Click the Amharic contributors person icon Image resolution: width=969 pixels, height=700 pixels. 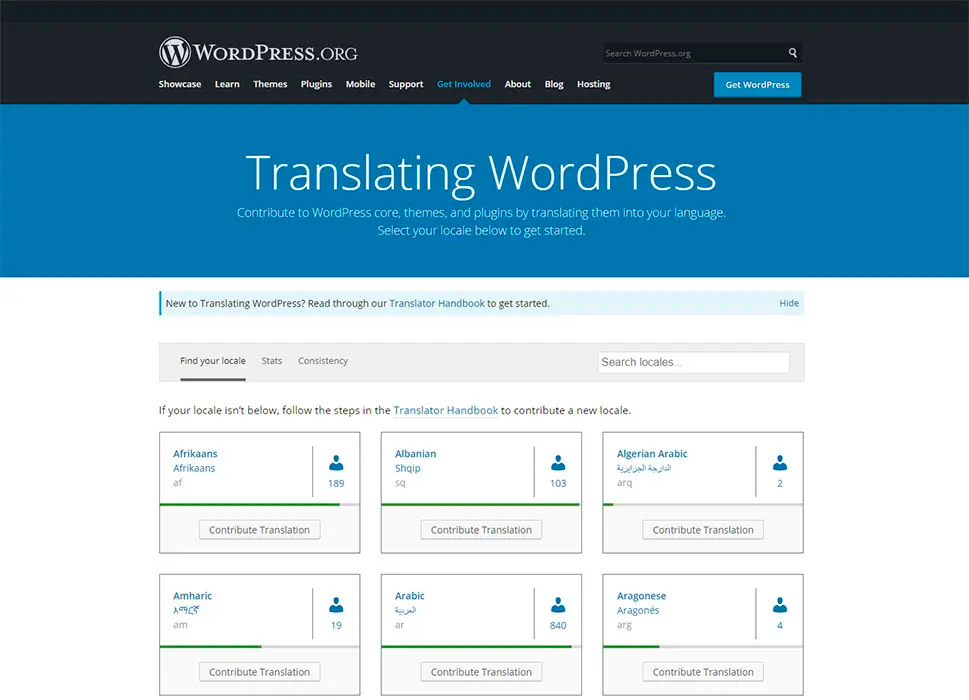(x=336, y=606)
